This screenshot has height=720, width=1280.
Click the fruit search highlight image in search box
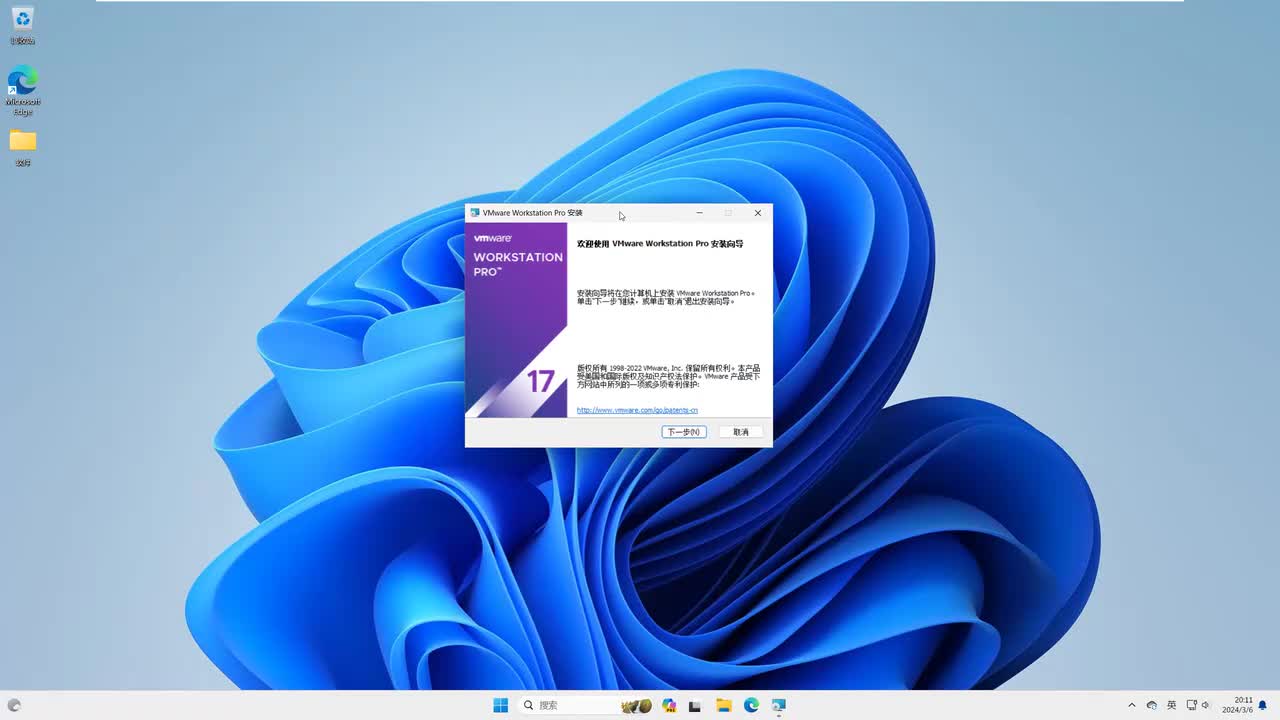637,705
